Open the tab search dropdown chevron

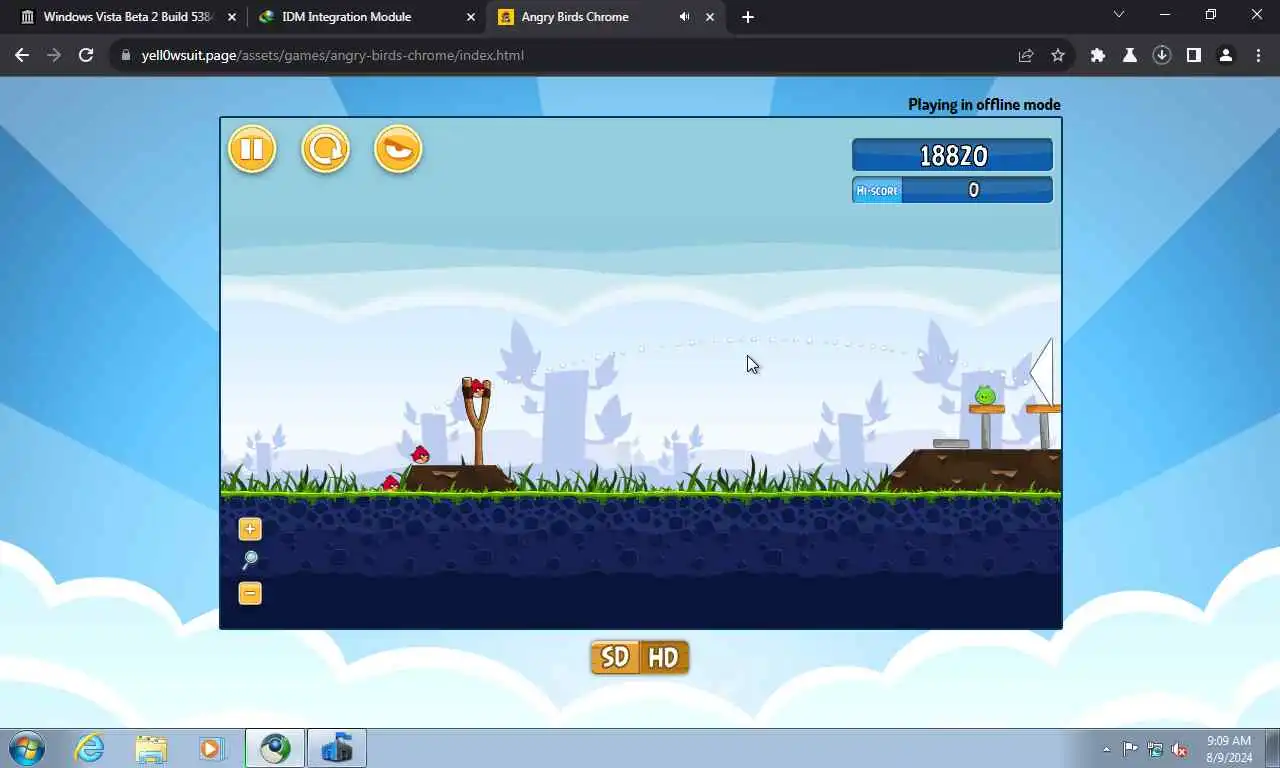[1119, 14]
